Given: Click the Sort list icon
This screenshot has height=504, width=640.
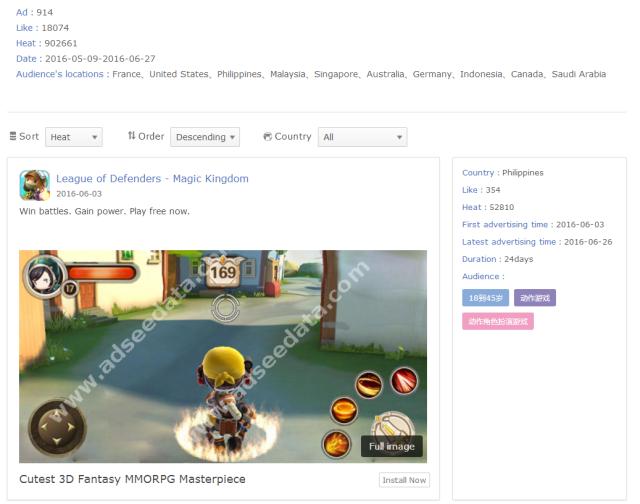Looking at the screenshot, I should click(x=13, y=136).
